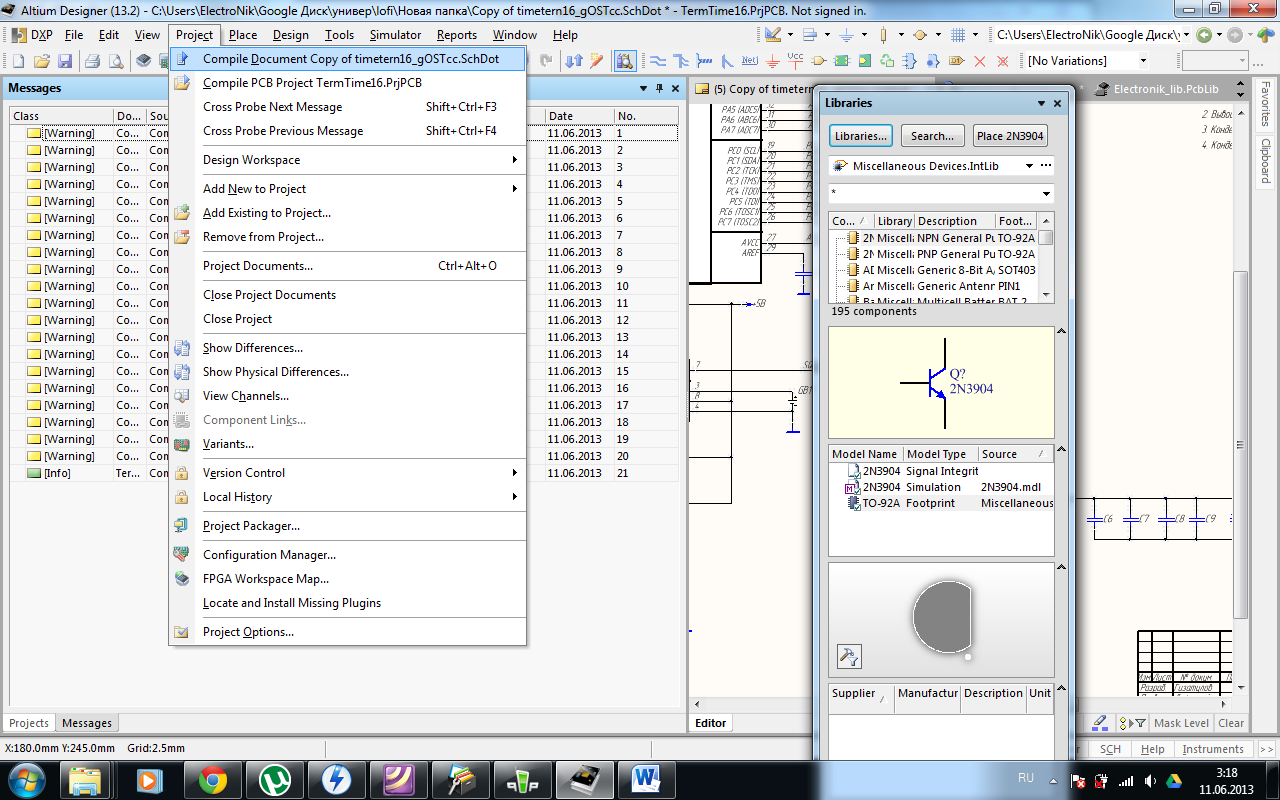
Task: Open the Power Sources toolbar icon
Action: (x=848, y=35)
